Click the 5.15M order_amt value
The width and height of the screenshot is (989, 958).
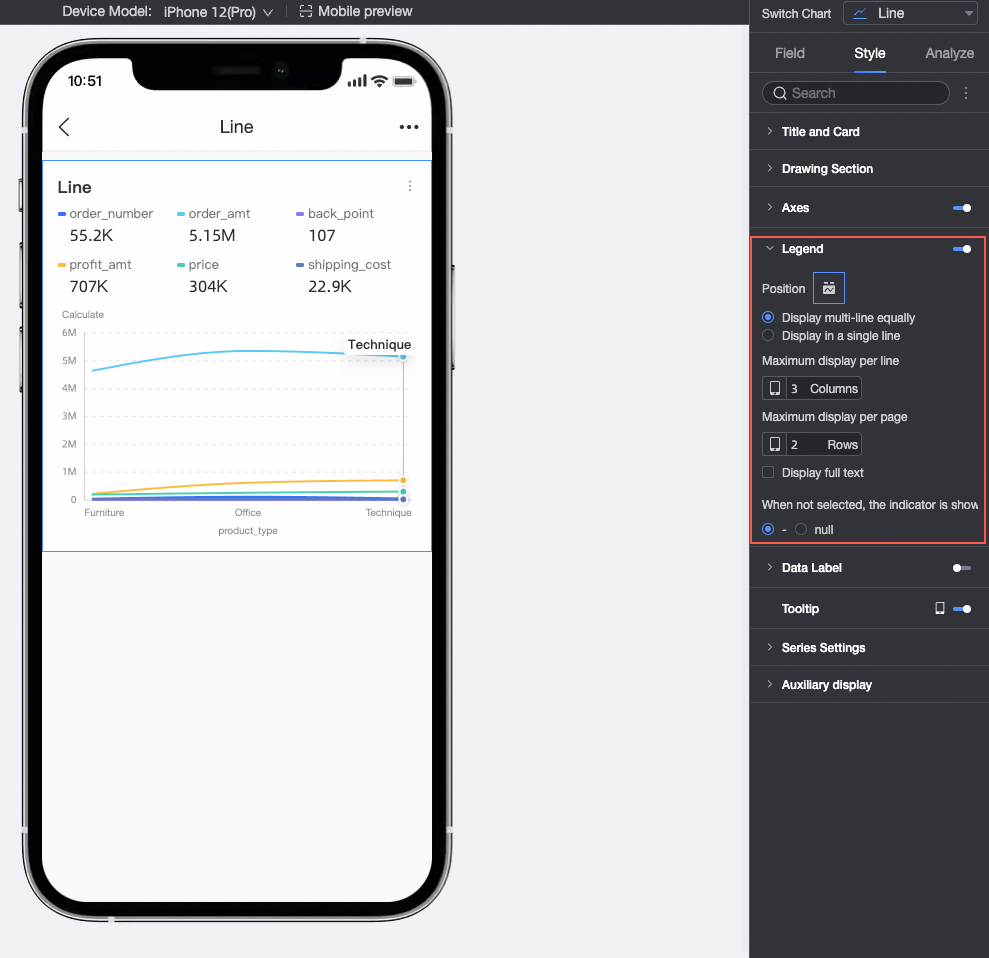click(x=212, y=236)
